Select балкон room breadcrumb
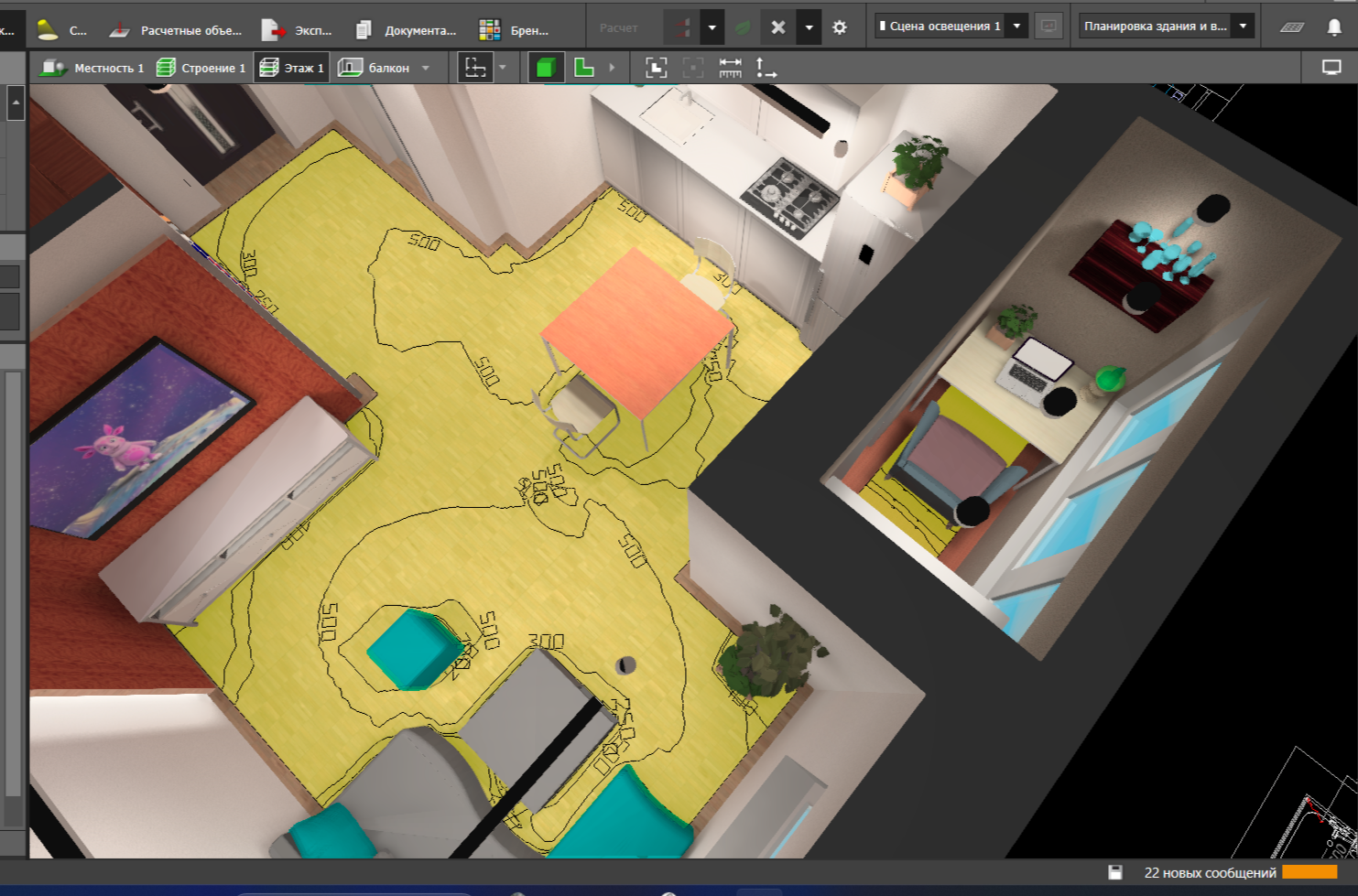The height and width of the screenshot is (896, 1358). tap(374, 68)
